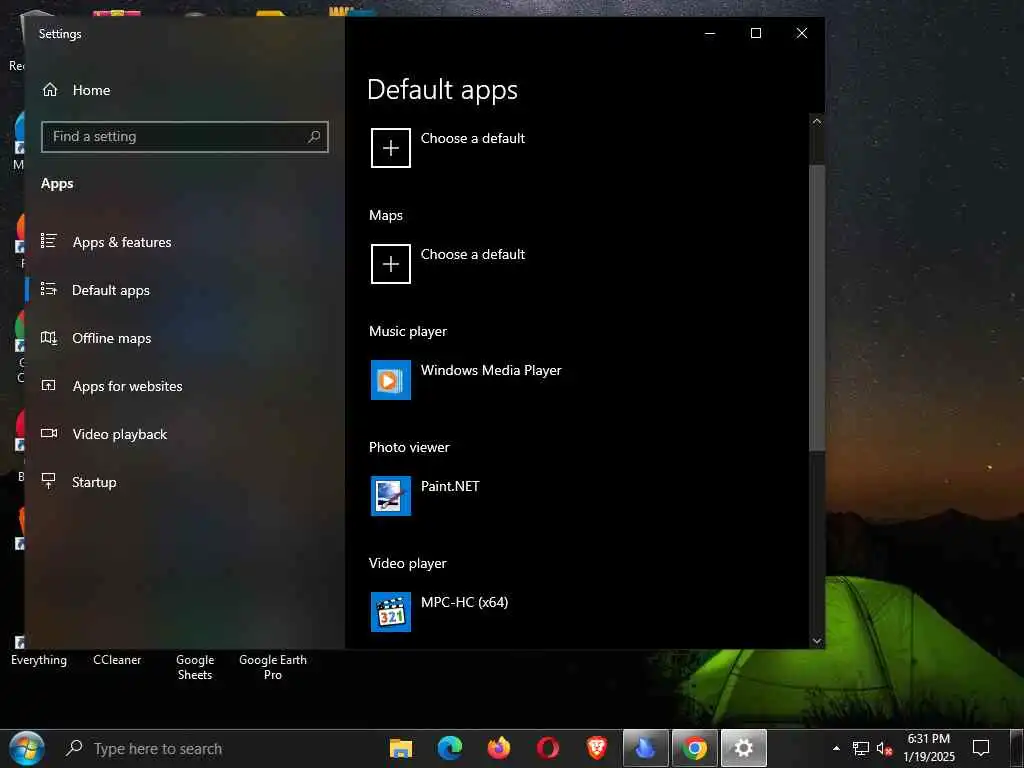
Task: Select the Google Sheets desktop shortcut
Action: [x=195, y=667]
